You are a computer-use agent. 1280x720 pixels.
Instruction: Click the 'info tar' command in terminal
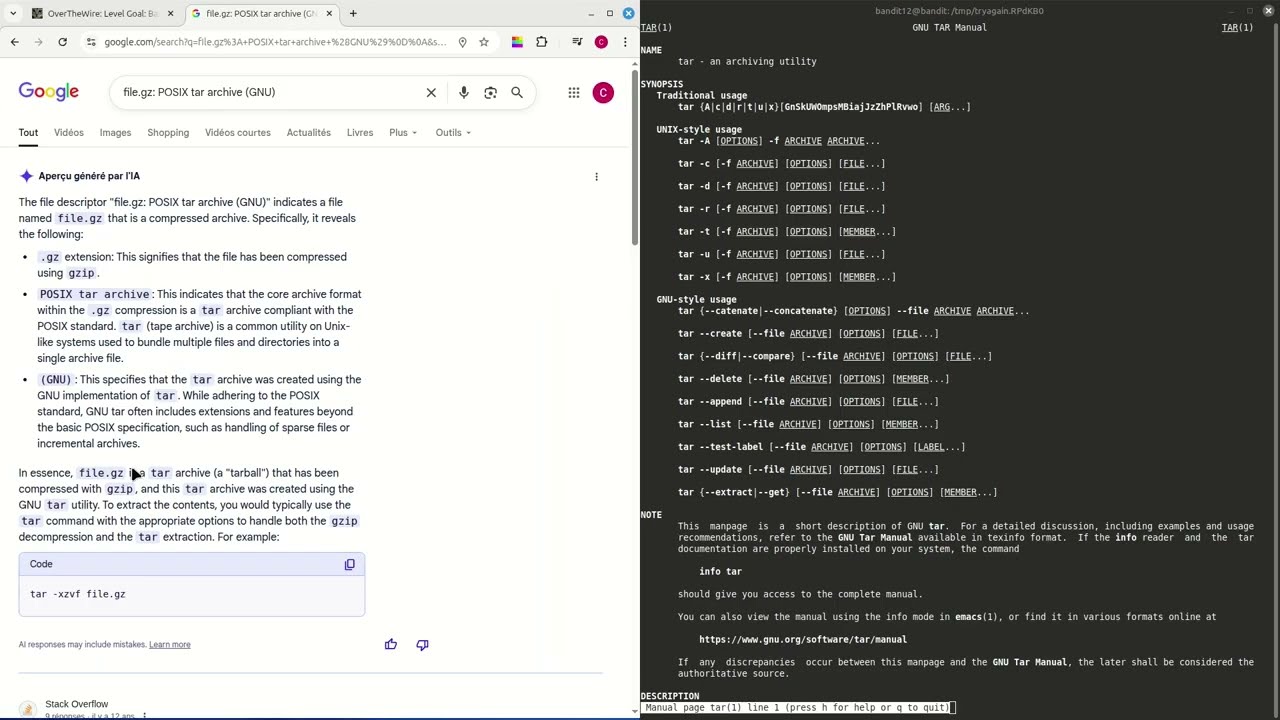click(720, 572)
